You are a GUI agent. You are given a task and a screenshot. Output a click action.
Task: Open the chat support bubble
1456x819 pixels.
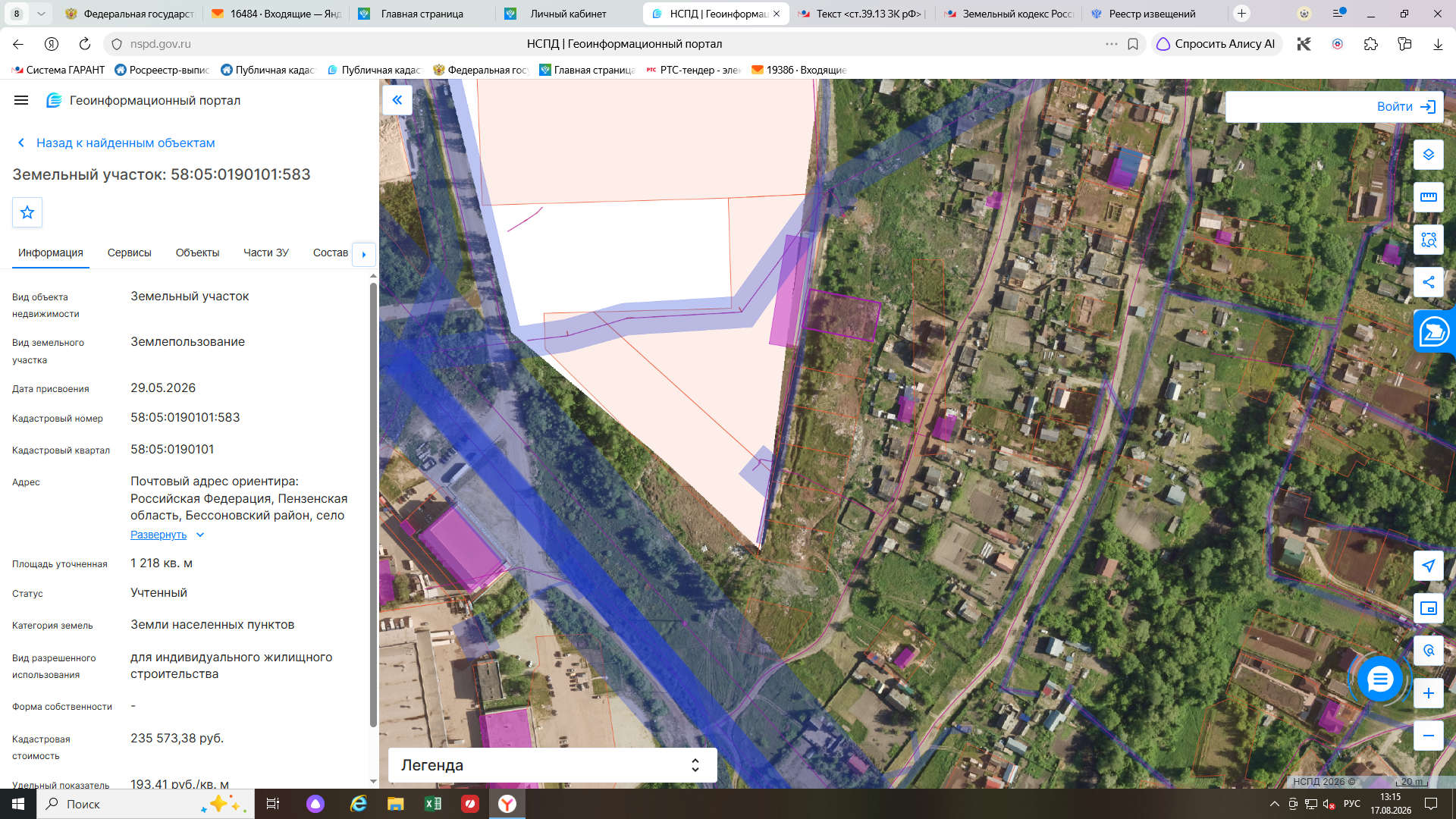coord(1379,679)
